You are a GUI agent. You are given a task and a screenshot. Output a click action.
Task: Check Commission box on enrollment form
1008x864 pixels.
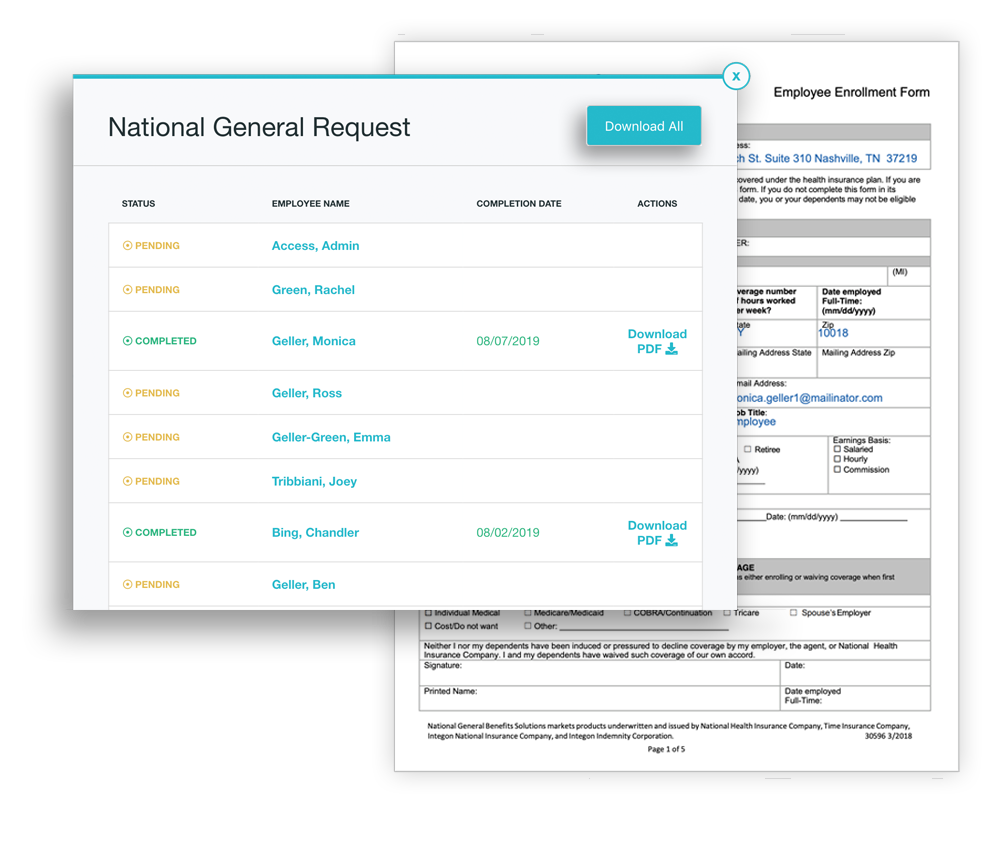pyautogui.click(x=837, y=469)
